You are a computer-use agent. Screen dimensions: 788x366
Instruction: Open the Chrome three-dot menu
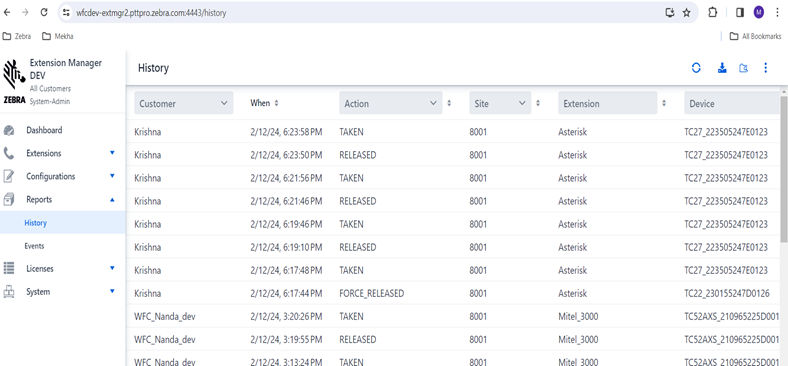pyautogui.click(x=777, y=13)
